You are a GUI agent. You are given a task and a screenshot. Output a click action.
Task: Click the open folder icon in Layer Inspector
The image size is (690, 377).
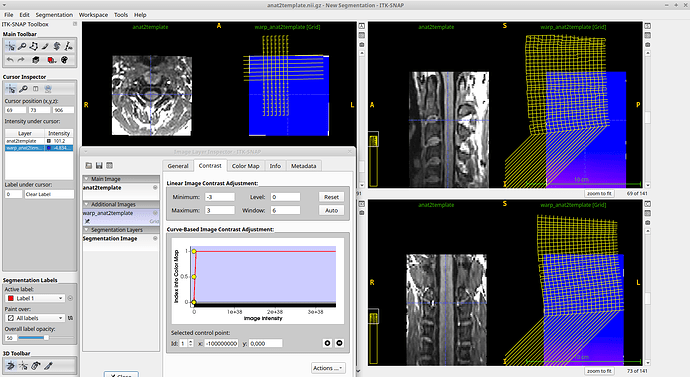click(x=88, y=165)
